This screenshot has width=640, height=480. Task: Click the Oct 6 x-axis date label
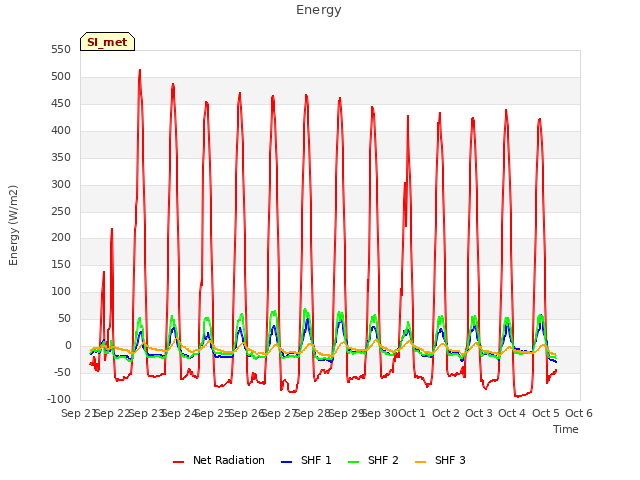click(x=579, y=413)
